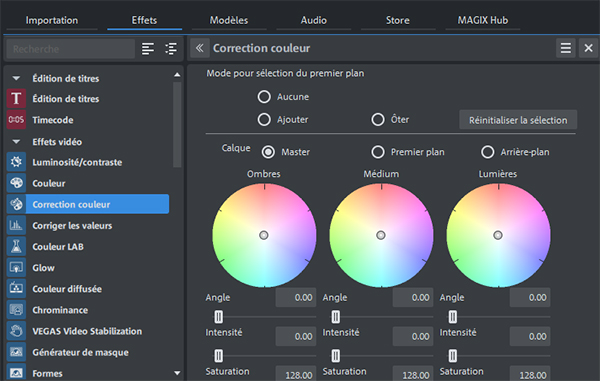Click the Ombres Intensité slider handle
The width and height of the screenshot is (600, 381).
click(x=218, y=356)
